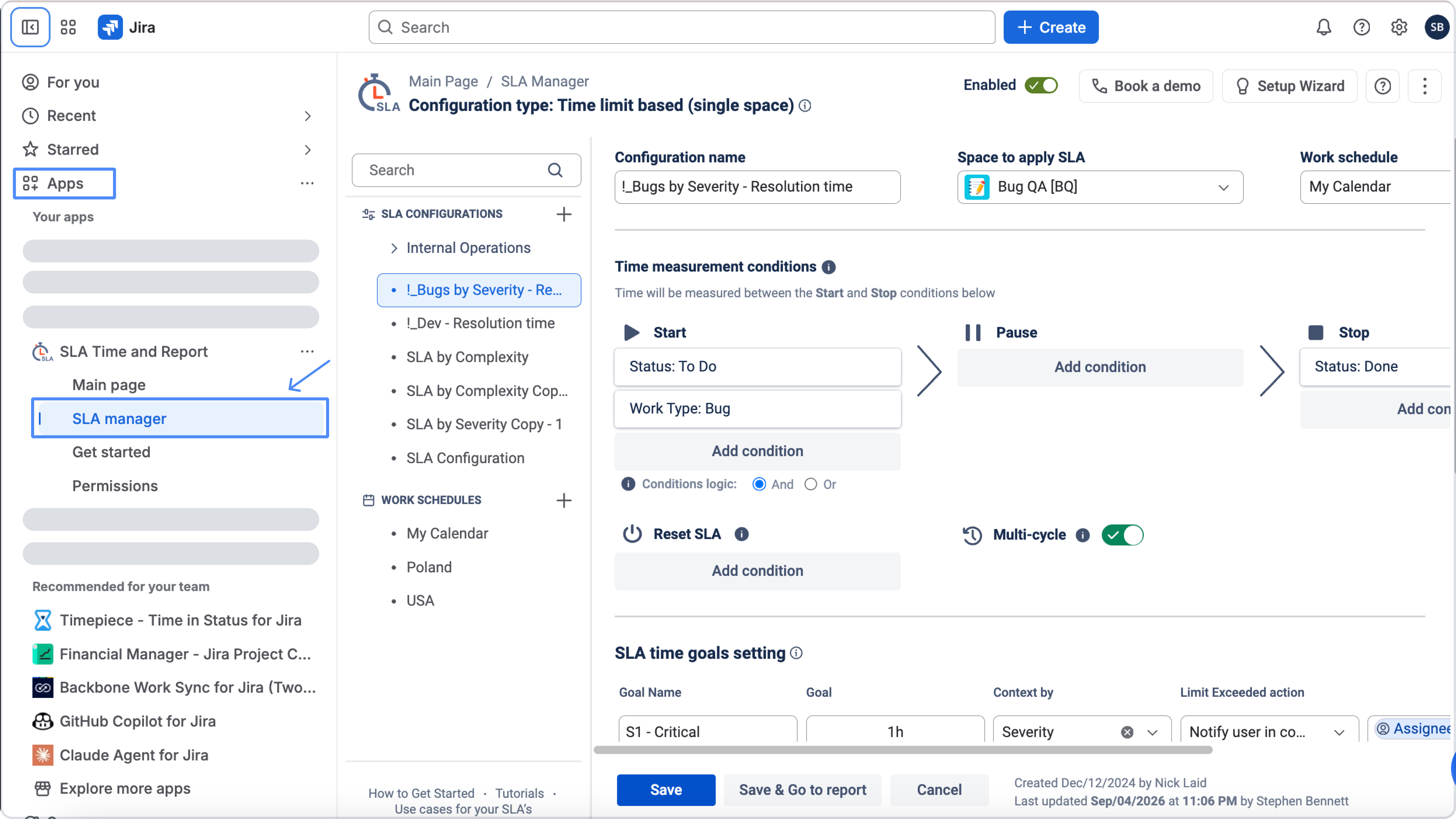
Task: Expand the Starred menu chevron
Action: (308, 150)
